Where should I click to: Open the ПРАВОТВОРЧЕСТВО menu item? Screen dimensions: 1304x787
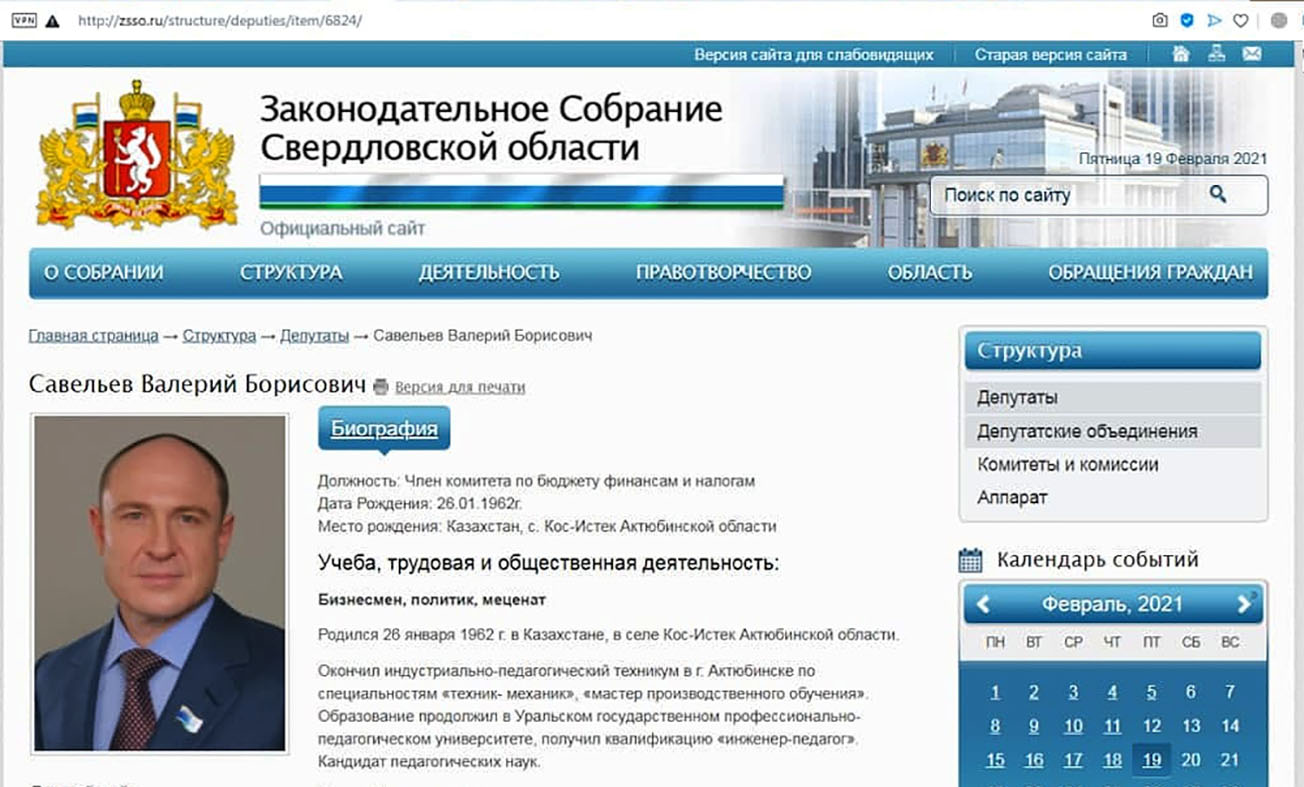(724, 271)
